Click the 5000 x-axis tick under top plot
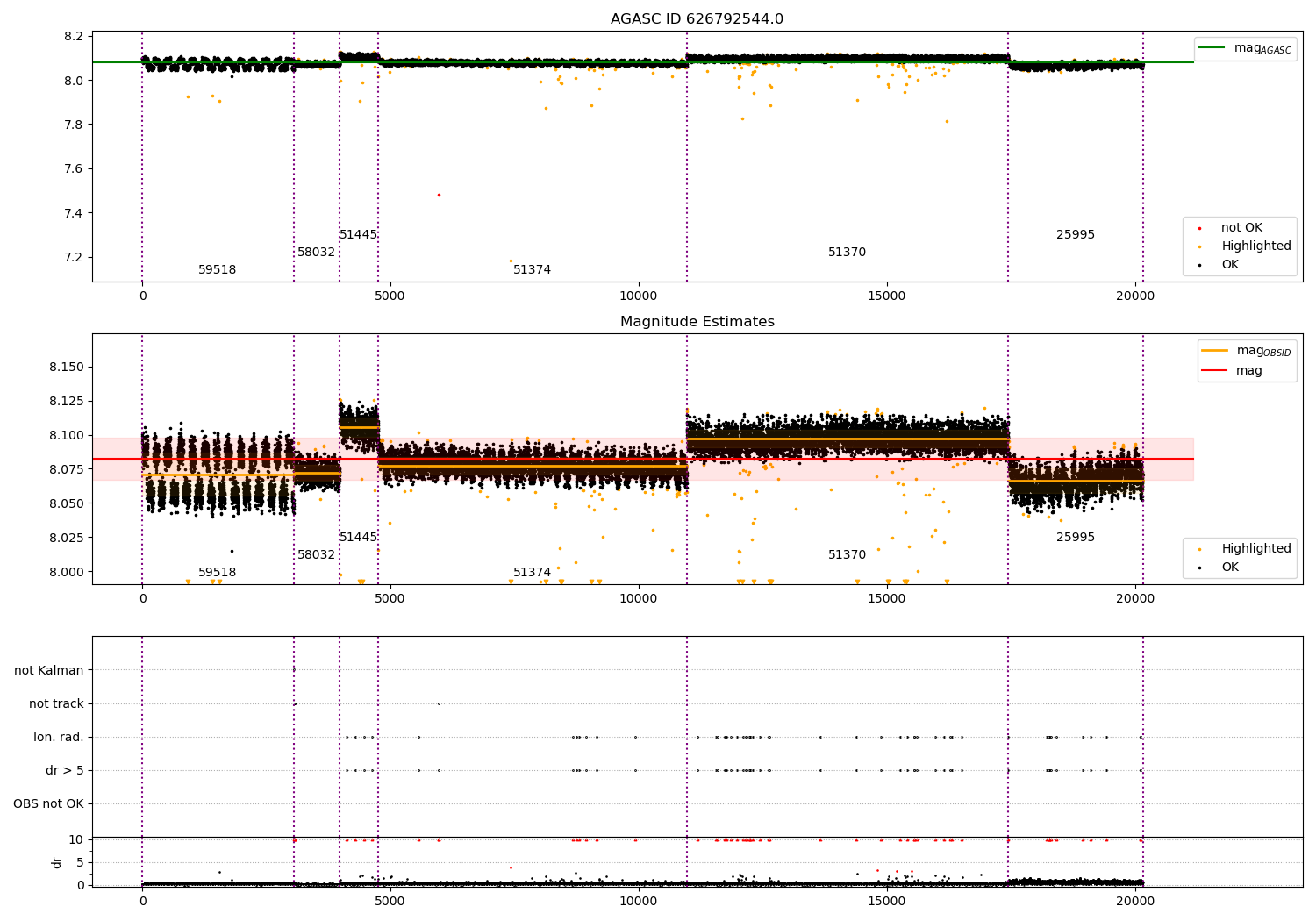The width and height of the screenshot is (1316, 921). (x=390, y=296)
